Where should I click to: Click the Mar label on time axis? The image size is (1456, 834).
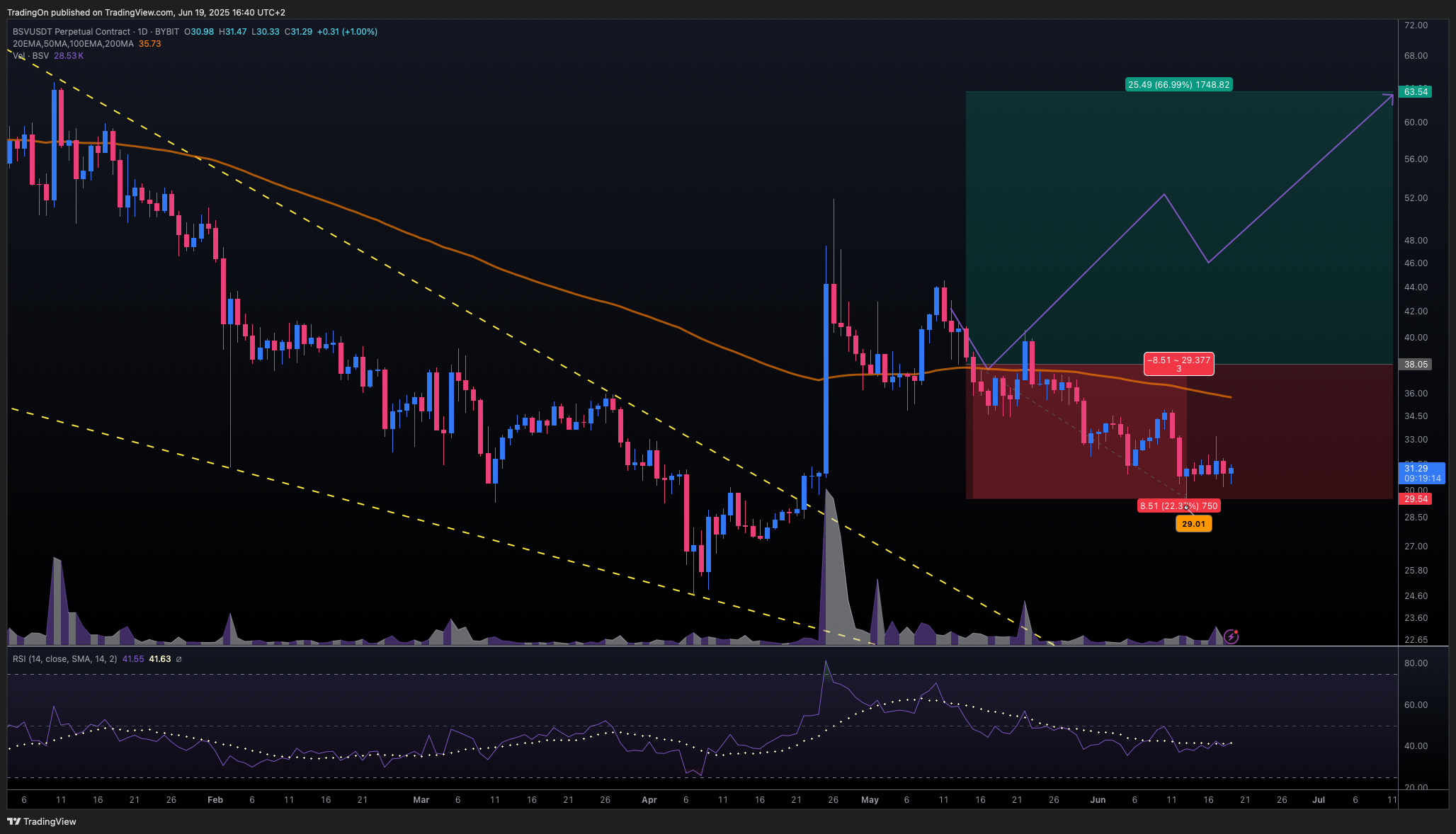[421, 800]
